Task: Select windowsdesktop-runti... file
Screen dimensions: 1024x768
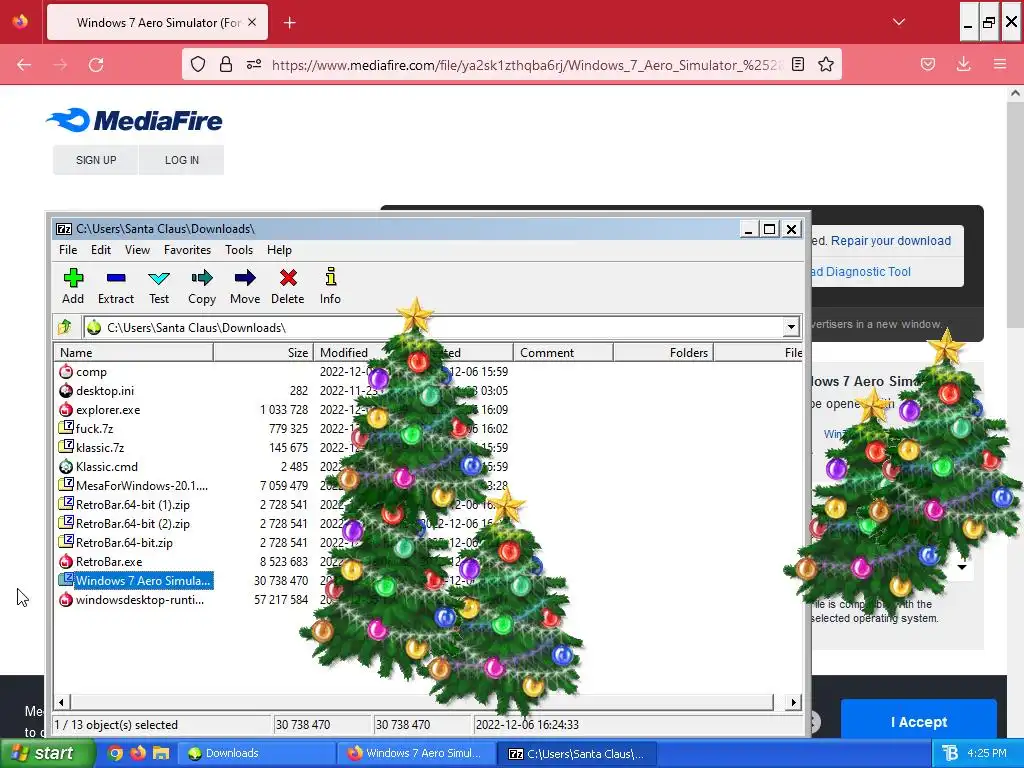Action: tap(131, 600)
